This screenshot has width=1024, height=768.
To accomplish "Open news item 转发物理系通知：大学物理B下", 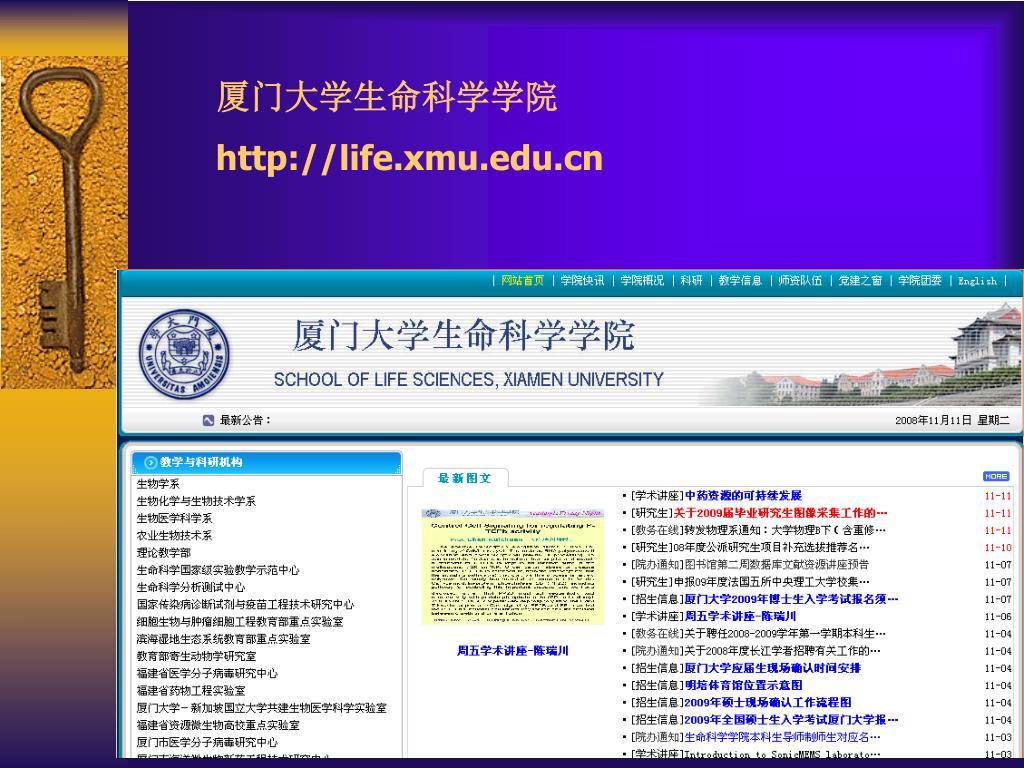I will (x=785, y=530).
